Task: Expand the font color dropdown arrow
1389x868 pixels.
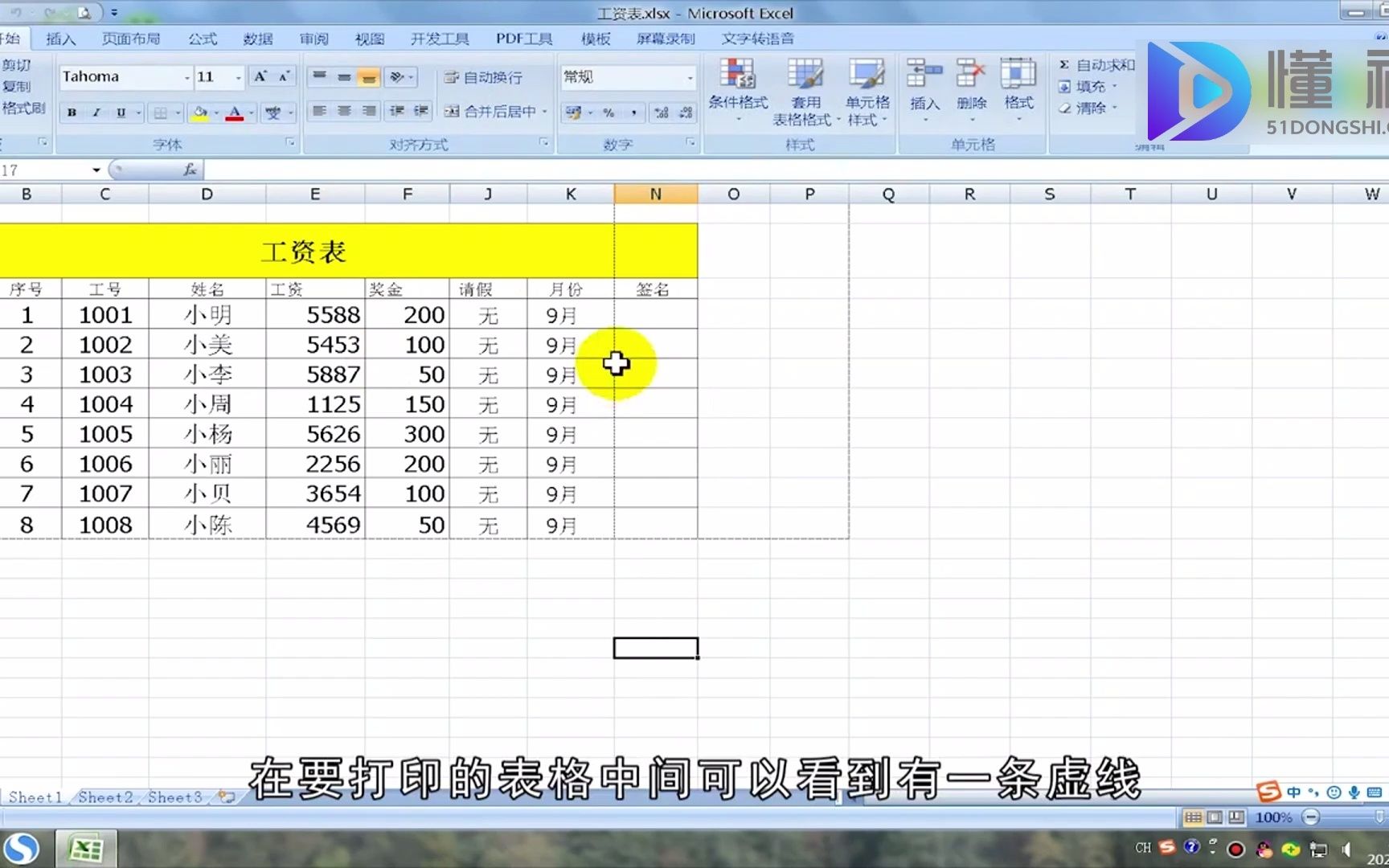Action: click(251, 113)
